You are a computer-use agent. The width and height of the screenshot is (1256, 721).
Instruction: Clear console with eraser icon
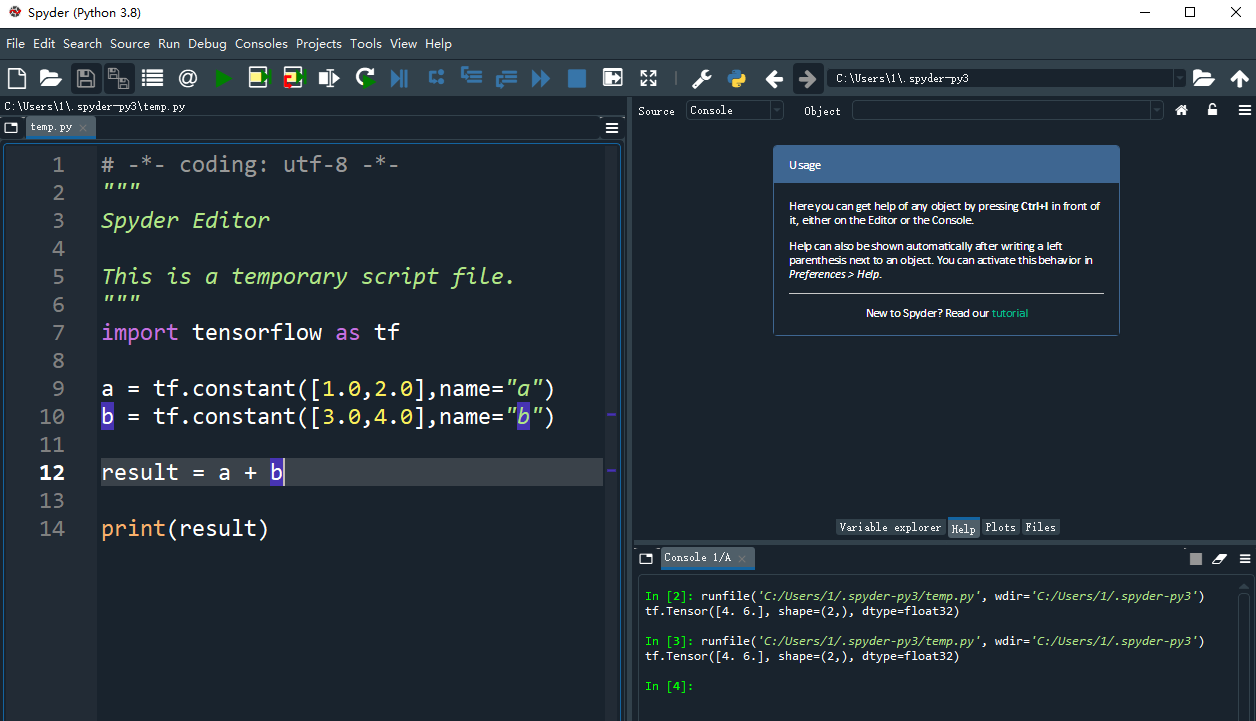(x=1219, y=558)
